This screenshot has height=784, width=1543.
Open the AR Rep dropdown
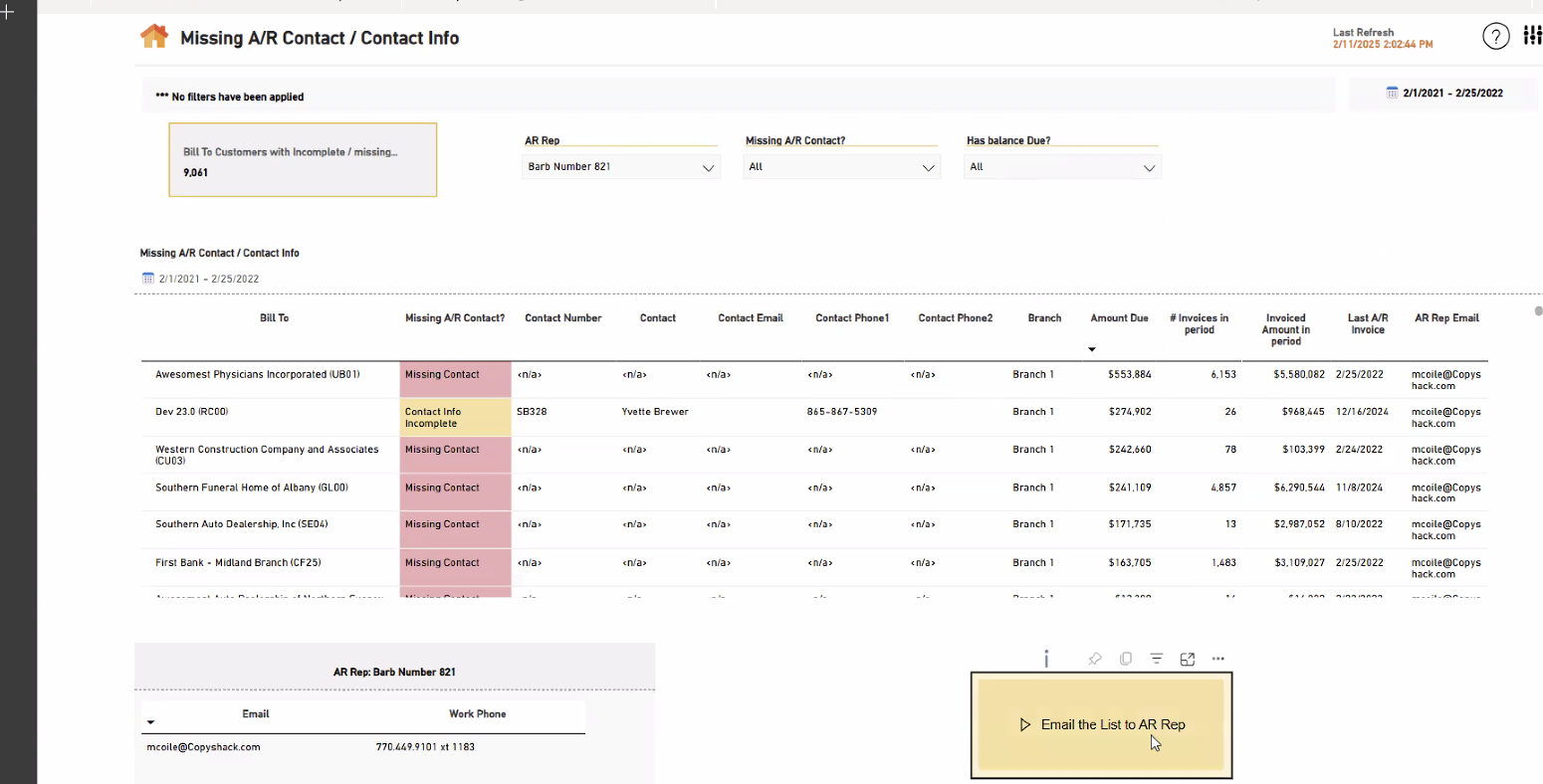620,167
